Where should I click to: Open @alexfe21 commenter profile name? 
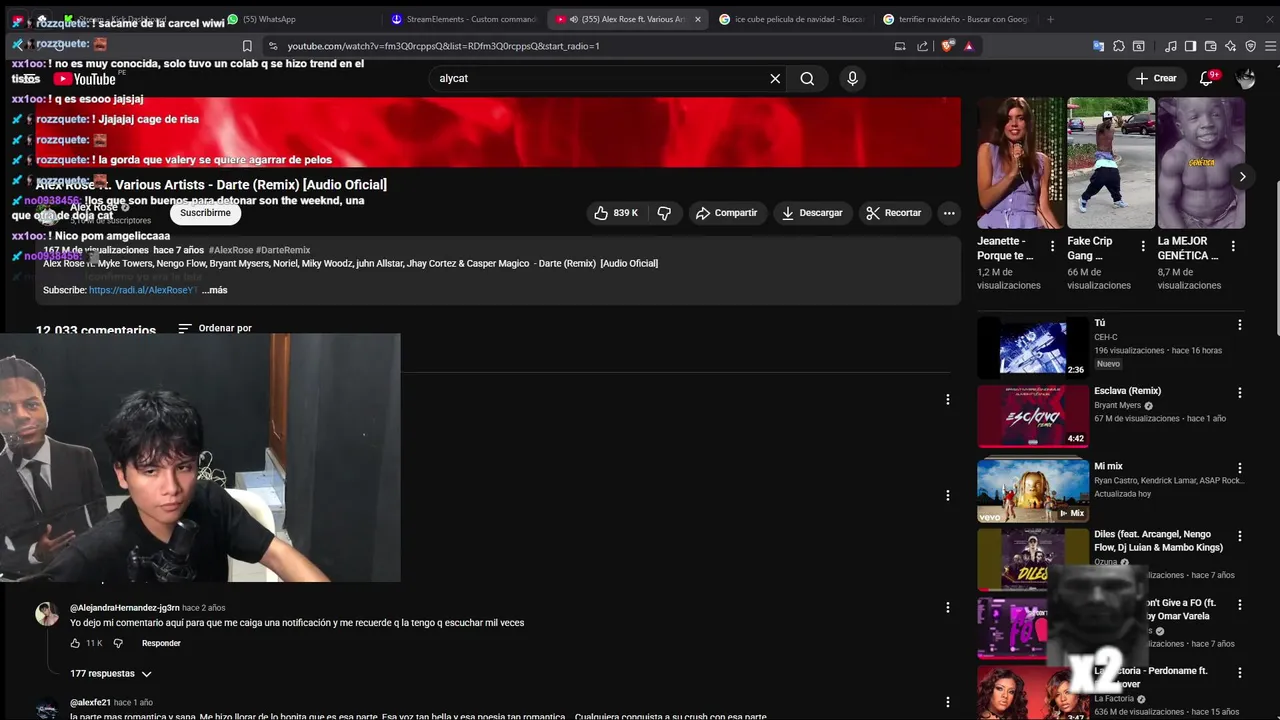[90, 703]
